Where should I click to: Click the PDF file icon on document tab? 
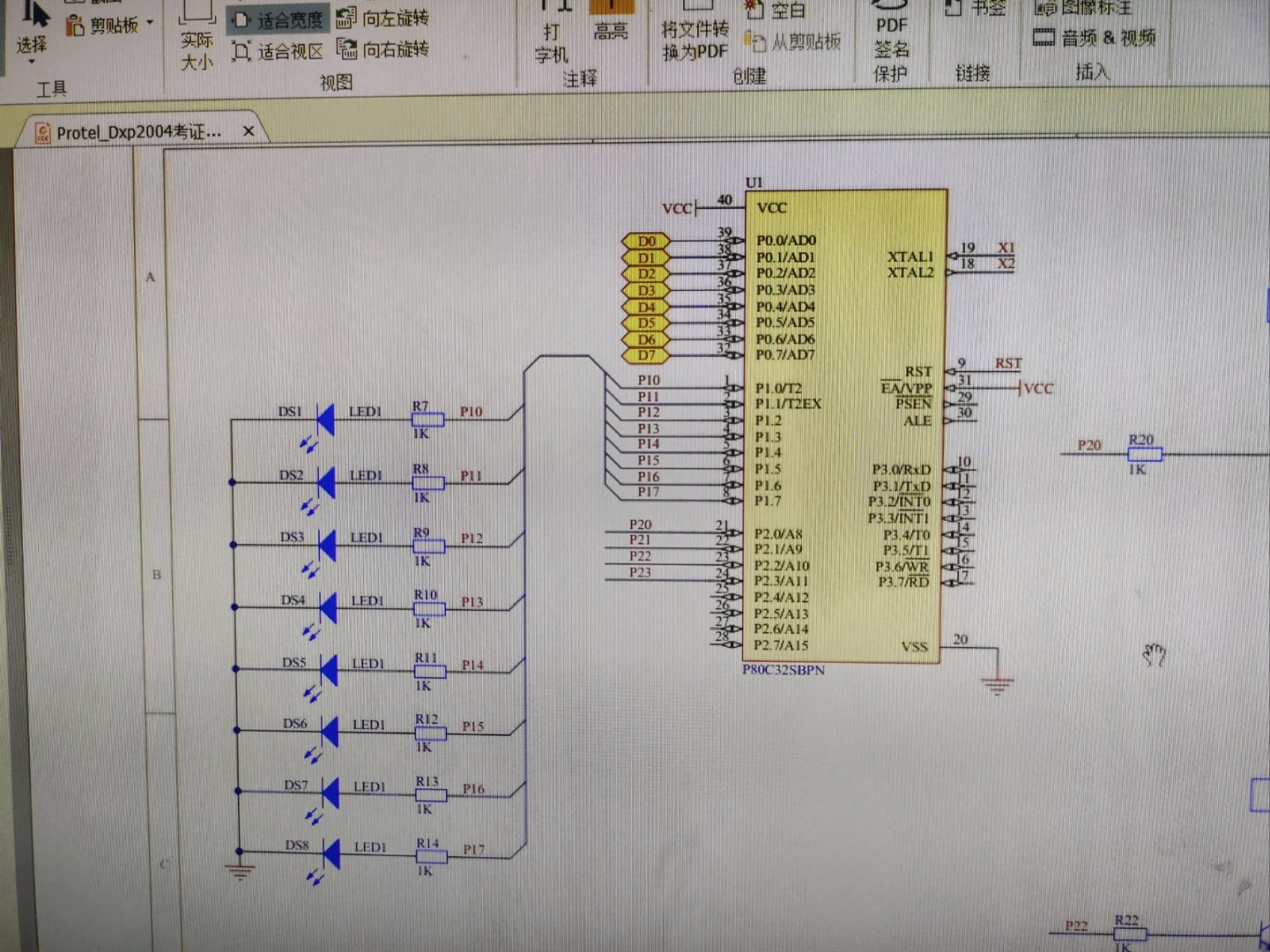coord(42,132)
